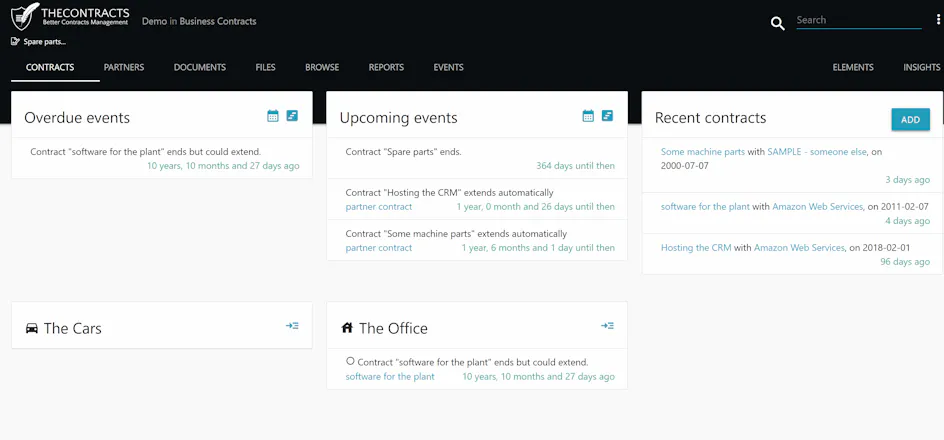Open partner contract link under Some machine parts

tap(379, 247)
